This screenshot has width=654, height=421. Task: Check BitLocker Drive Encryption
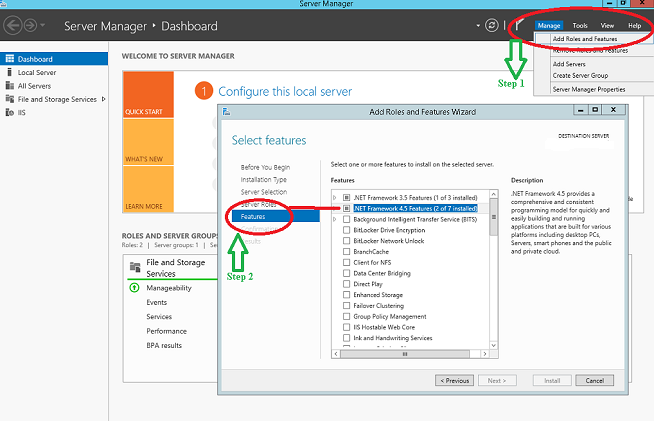[346, 230]
